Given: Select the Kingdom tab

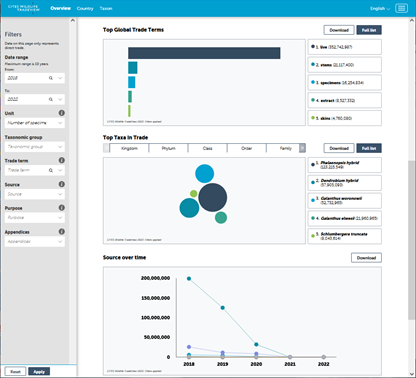Looking at the screenshot, I should point(129,148).
